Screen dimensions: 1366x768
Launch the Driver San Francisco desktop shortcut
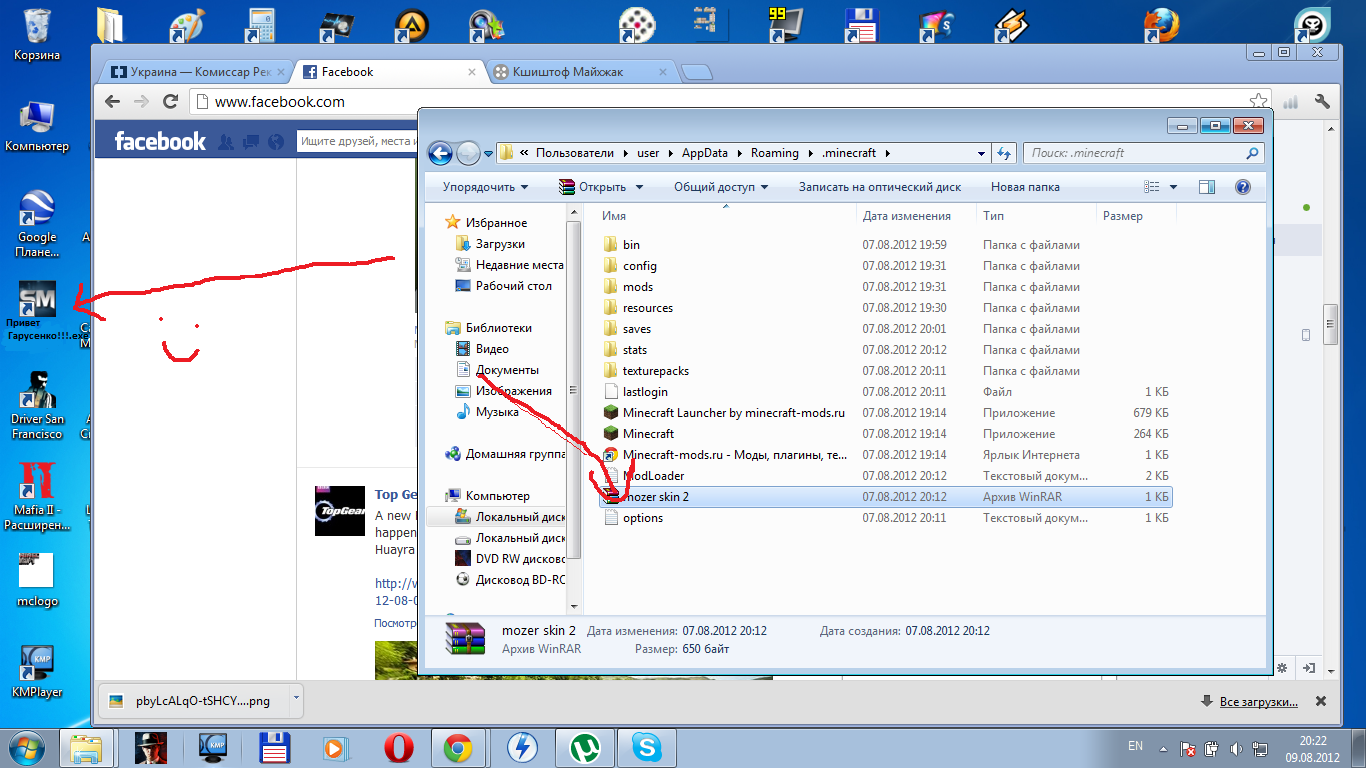(x=37, y=405)
